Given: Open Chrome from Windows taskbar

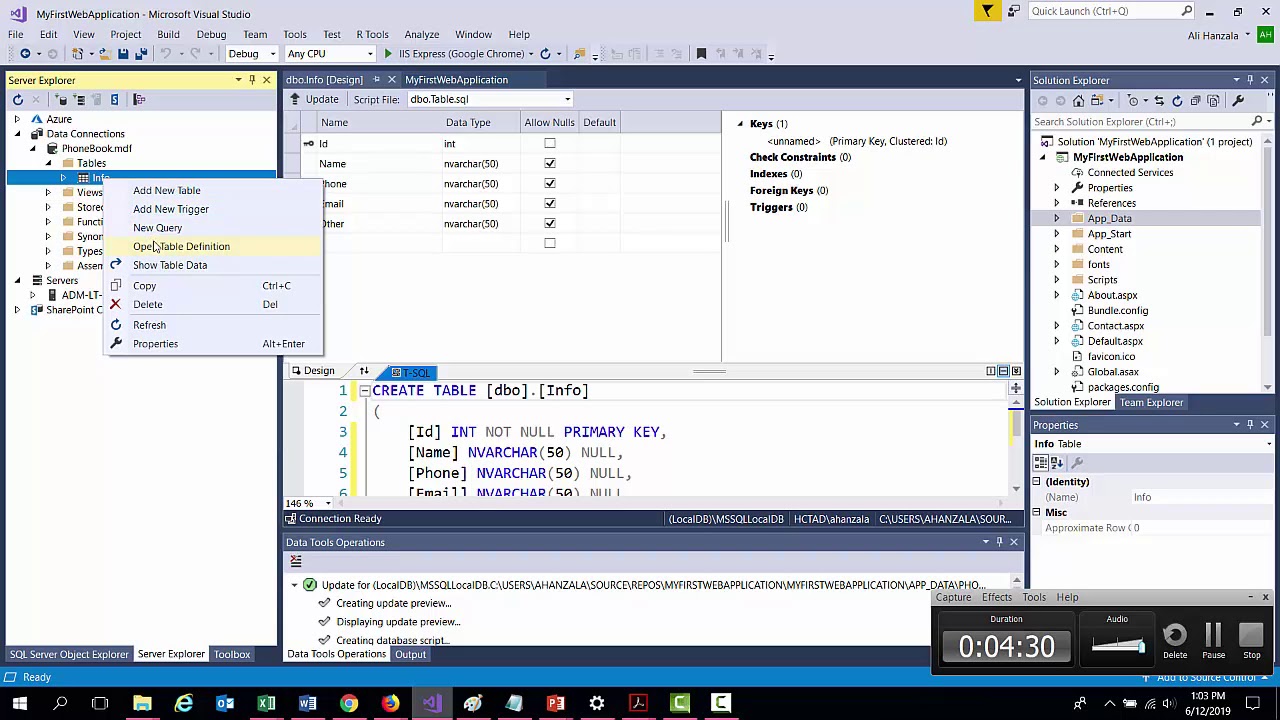Looking at the screenshot, I should coord(348,703).
